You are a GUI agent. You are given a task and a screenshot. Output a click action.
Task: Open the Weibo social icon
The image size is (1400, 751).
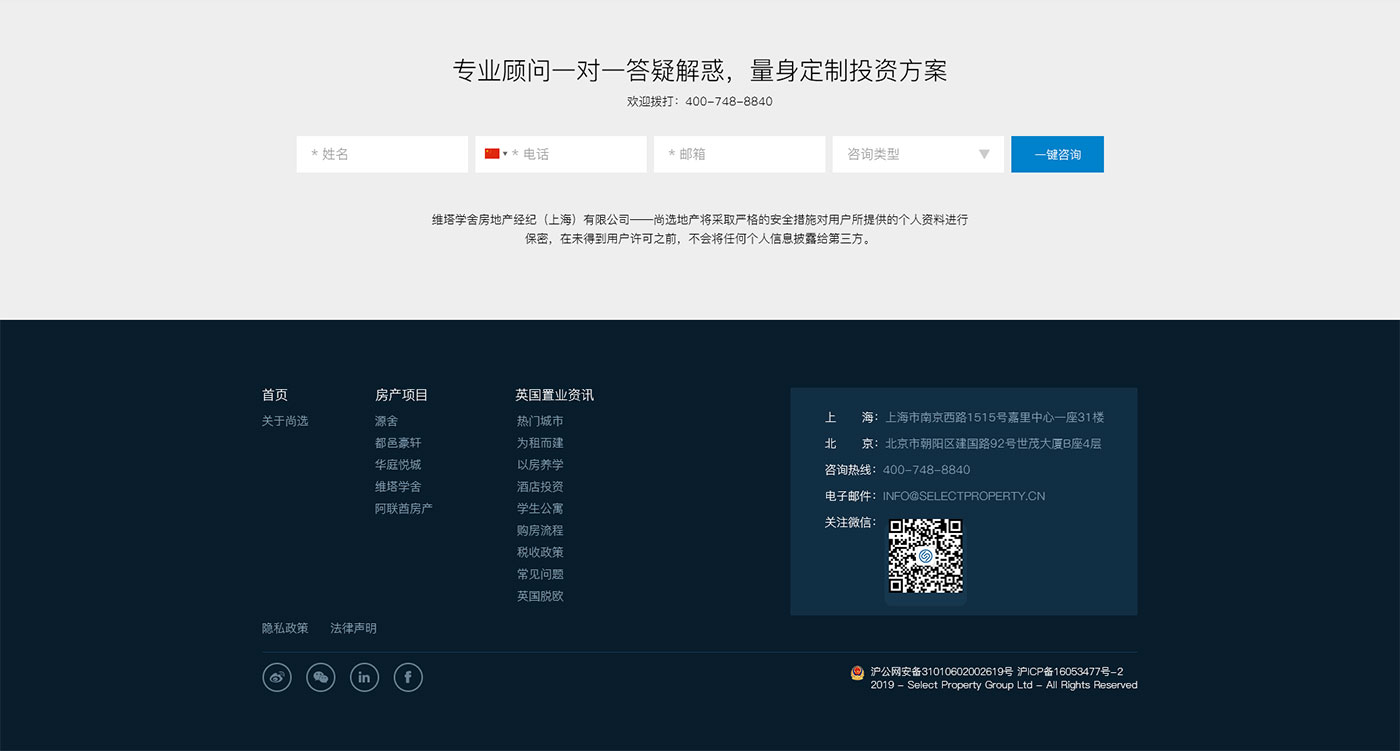(x=277, y=677)
